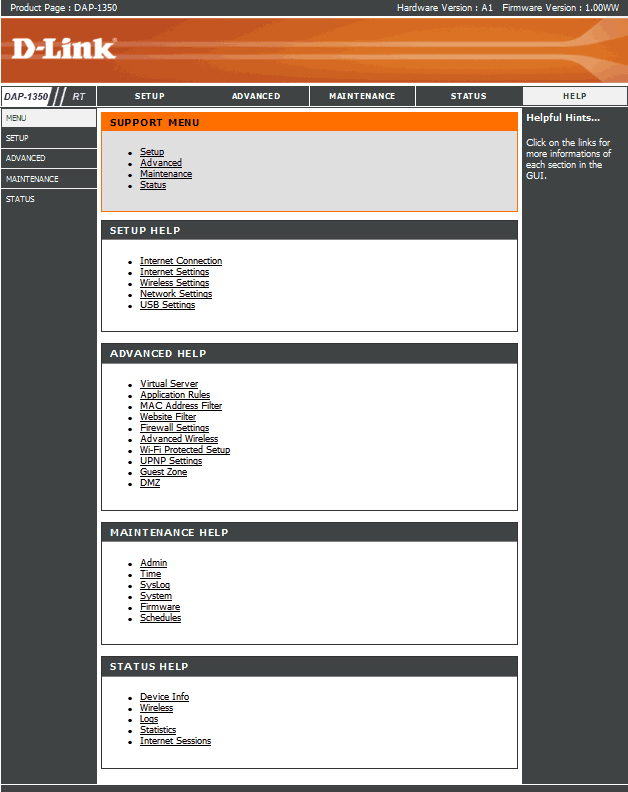Viewport: 628px width, 792px height.
Task: Select MENU in the left sidebar
Action: point(48,118)
